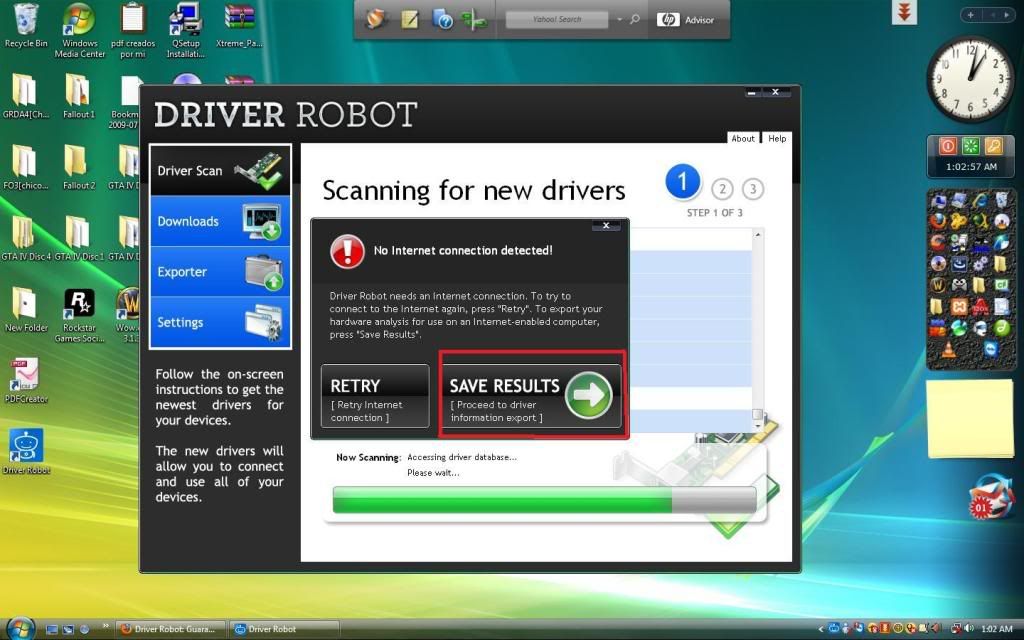1024x640 pixels.
Task: Select the Fallout 2 desktop folder
Action: (78, 168)
